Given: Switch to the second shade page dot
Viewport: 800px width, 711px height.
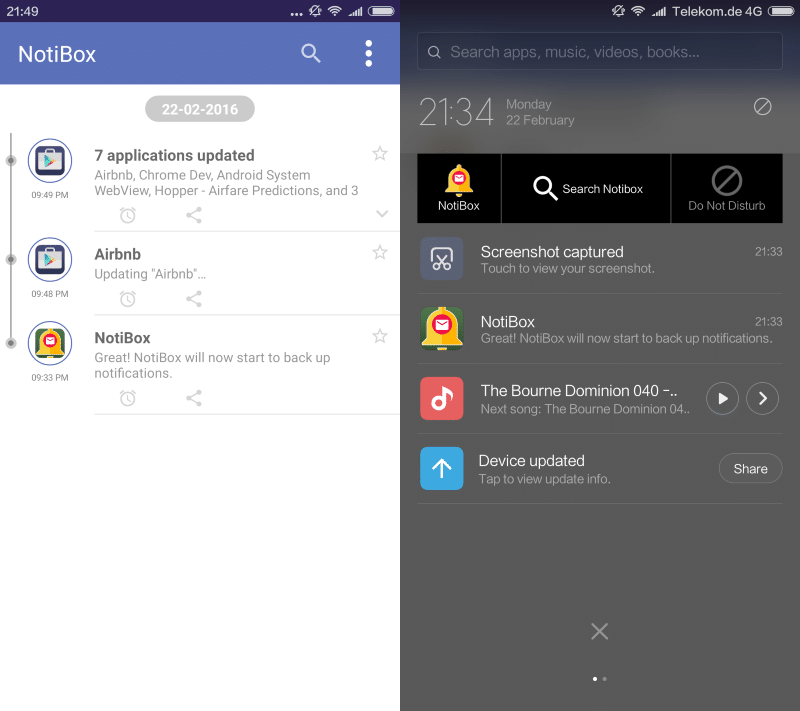Looking at the screenshot, I should tap(605, 679).
